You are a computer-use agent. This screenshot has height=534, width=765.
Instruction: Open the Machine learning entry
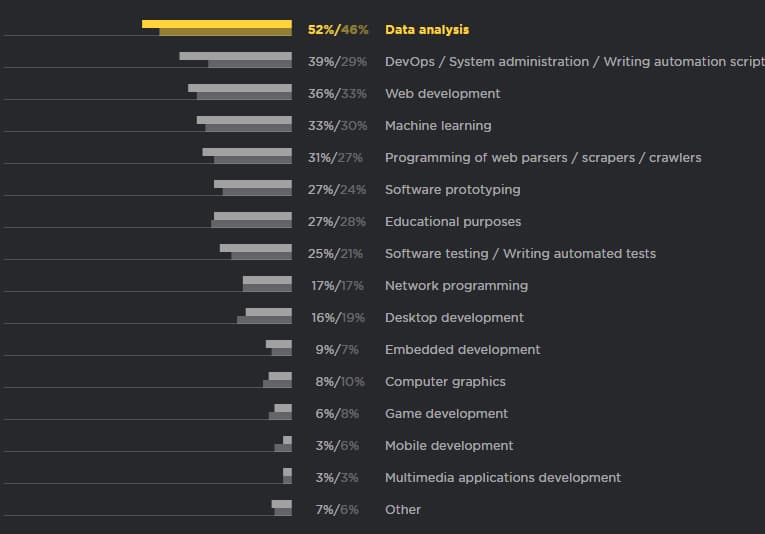point(438,126)
